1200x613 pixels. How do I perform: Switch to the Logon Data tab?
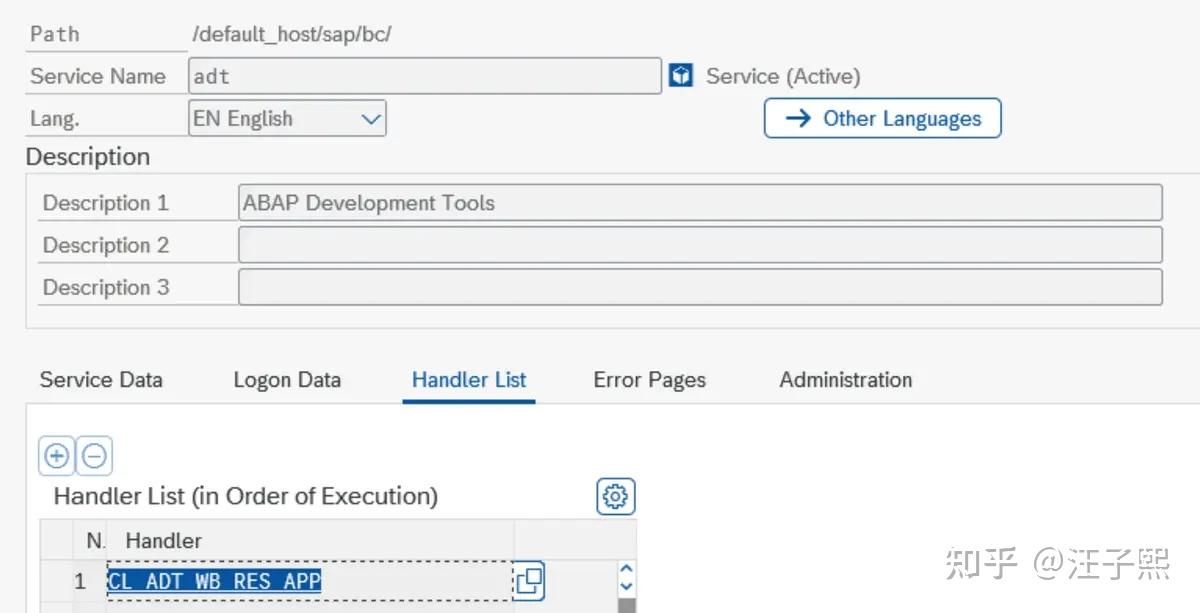pyautogui.click(x=287, y=379)
